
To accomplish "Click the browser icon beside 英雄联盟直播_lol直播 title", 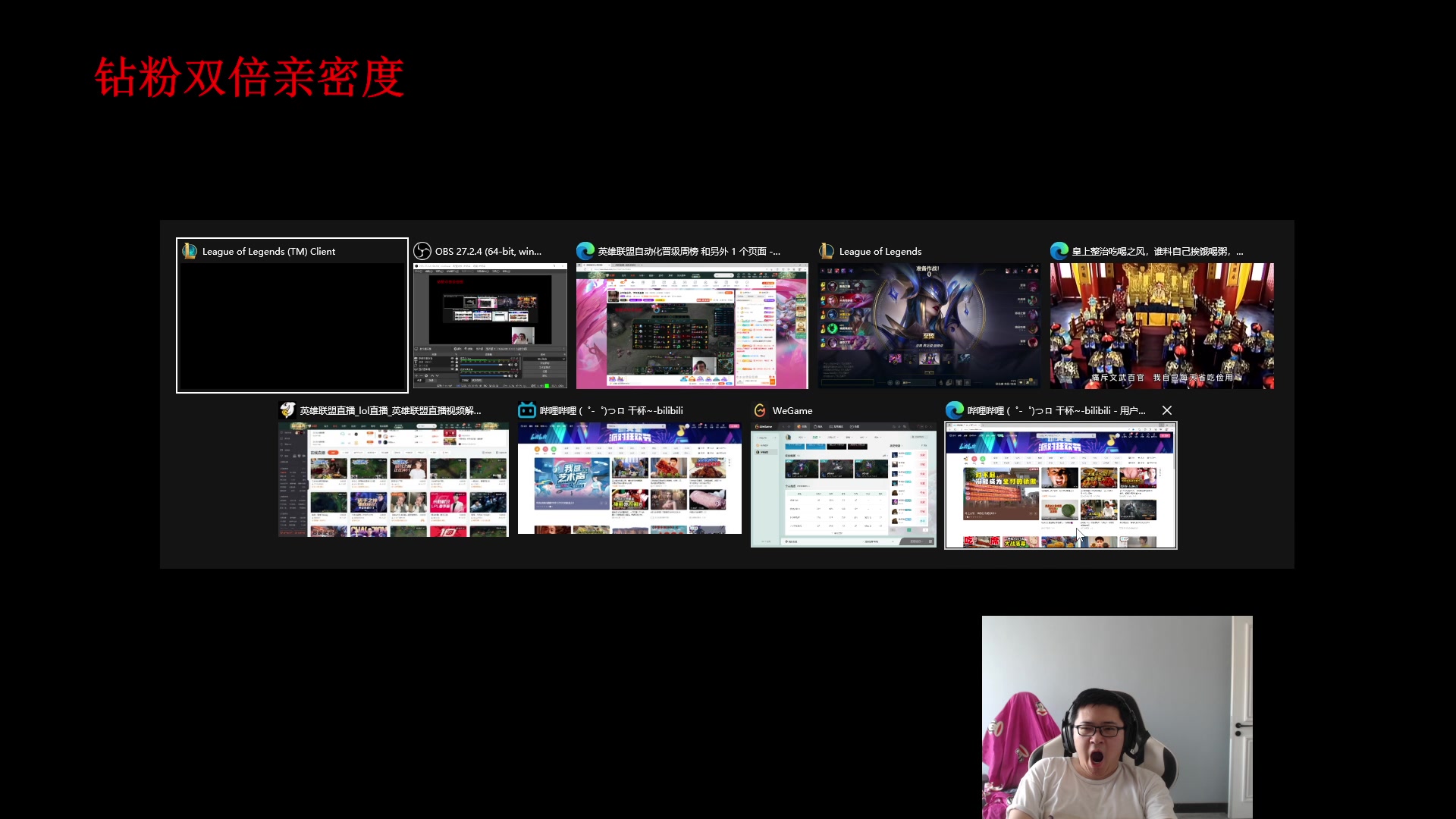I will [x=287, y=410].
